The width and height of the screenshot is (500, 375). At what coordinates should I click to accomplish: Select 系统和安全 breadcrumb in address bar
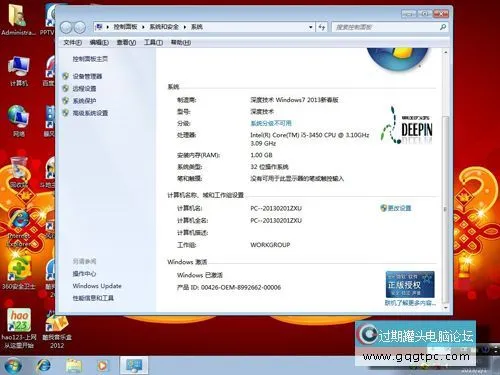[x=164, y=27]
